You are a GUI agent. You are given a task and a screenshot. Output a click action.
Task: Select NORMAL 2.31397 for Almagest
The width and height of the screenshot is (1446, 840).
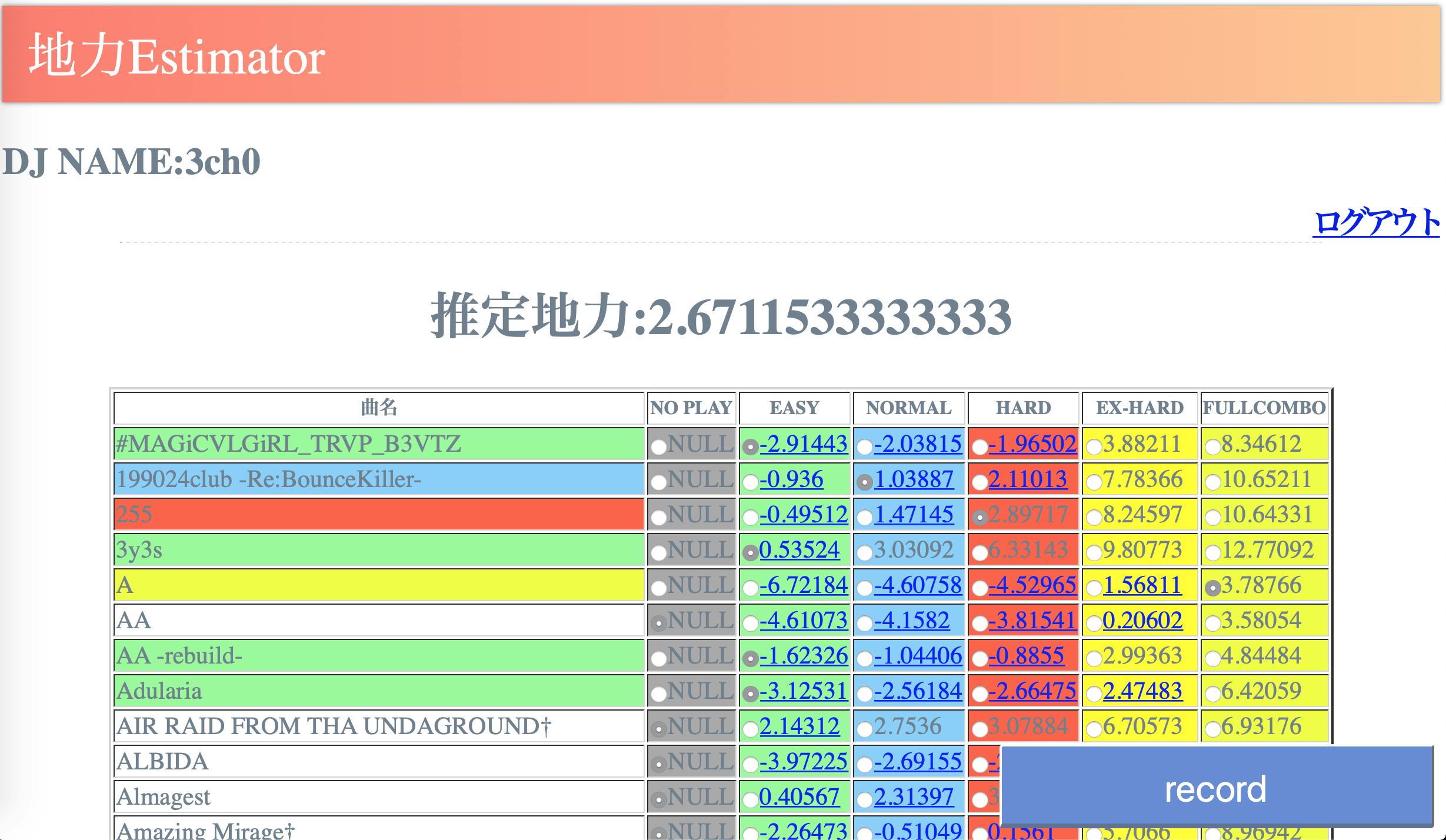(864, 797)
